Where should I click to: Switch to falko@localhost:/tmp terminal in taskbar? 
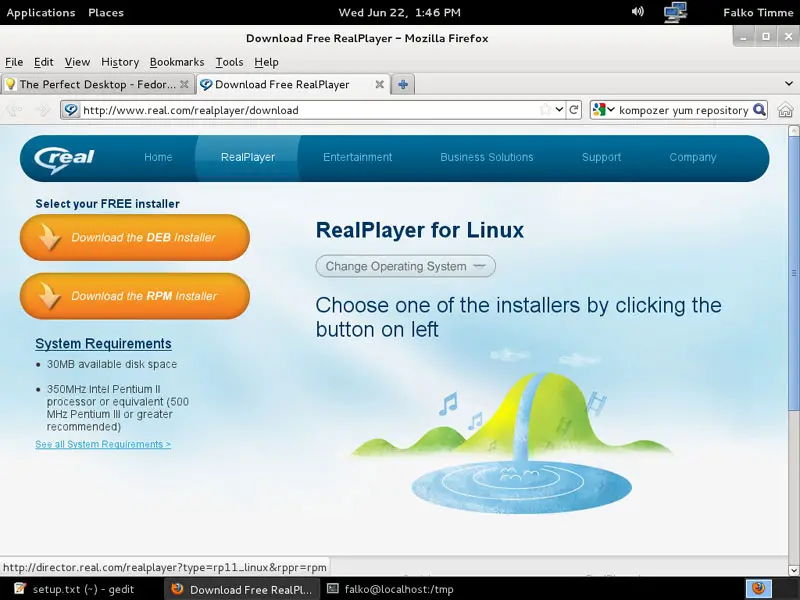click(x=391, y=589)
